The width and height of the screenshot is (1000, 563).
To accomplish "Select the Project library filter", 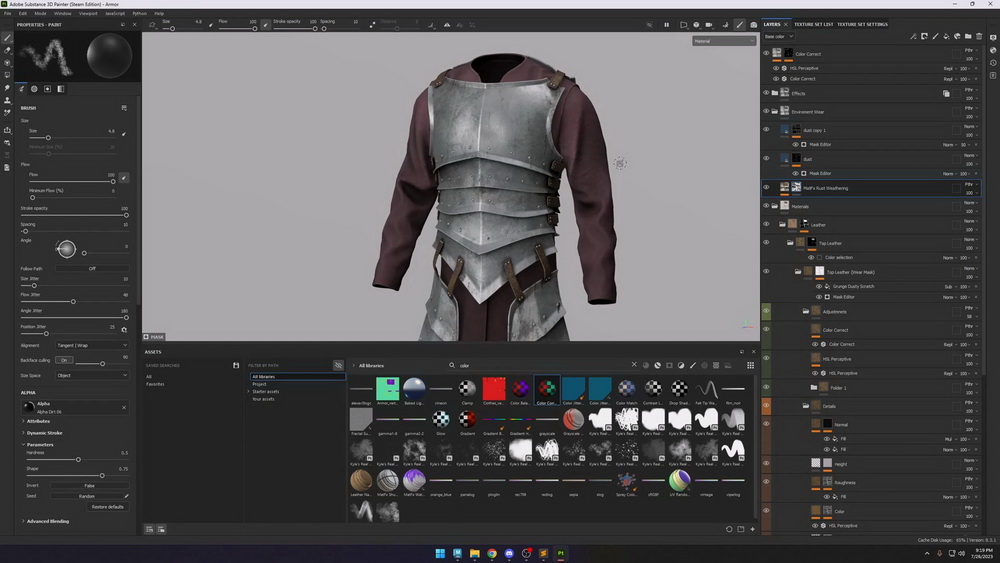I will click(260, 384).
